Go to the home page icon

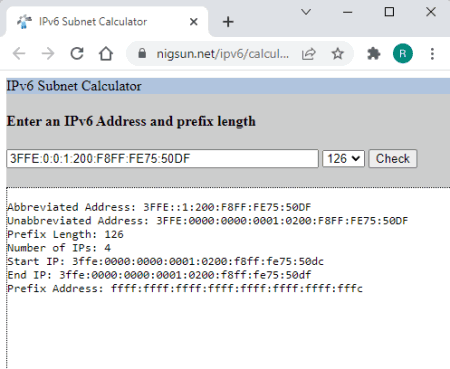[x=106, y=53]
